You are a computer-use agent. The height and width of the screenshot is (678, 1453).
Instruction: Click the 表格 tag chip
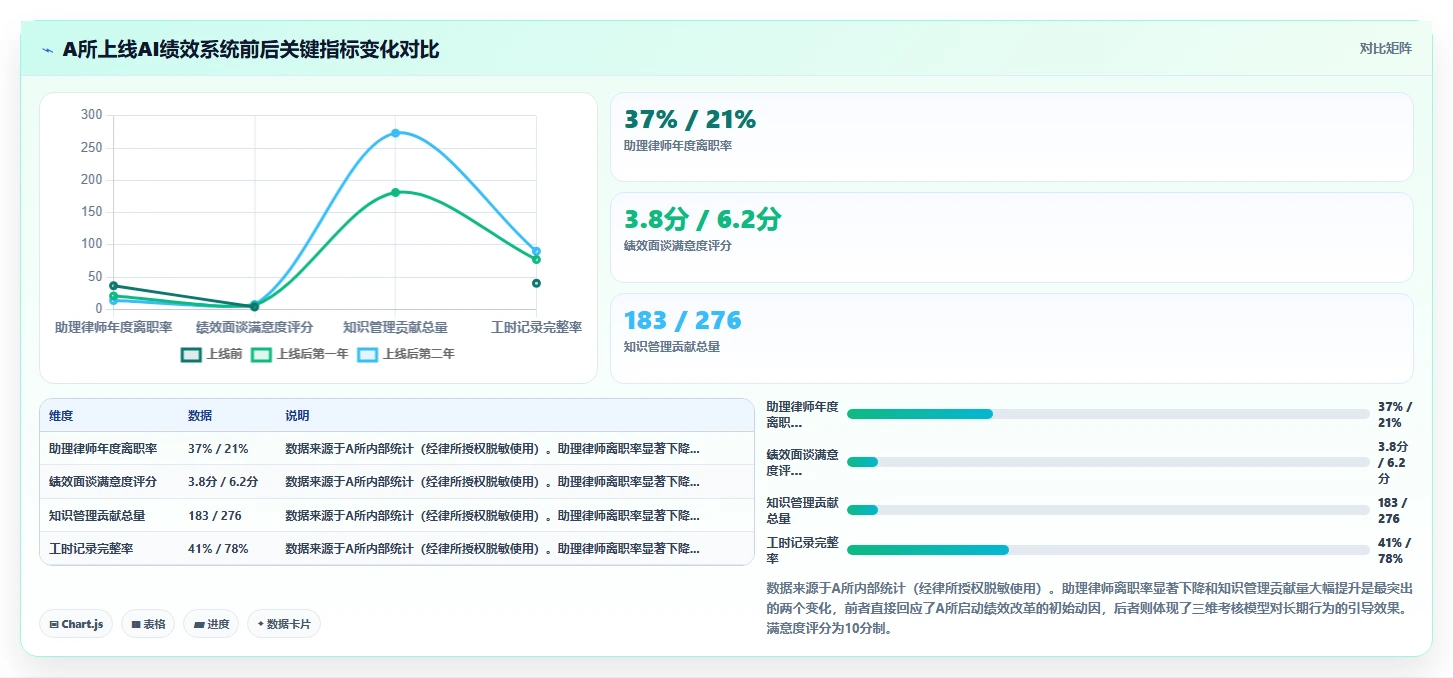click(x=148, y=624)
